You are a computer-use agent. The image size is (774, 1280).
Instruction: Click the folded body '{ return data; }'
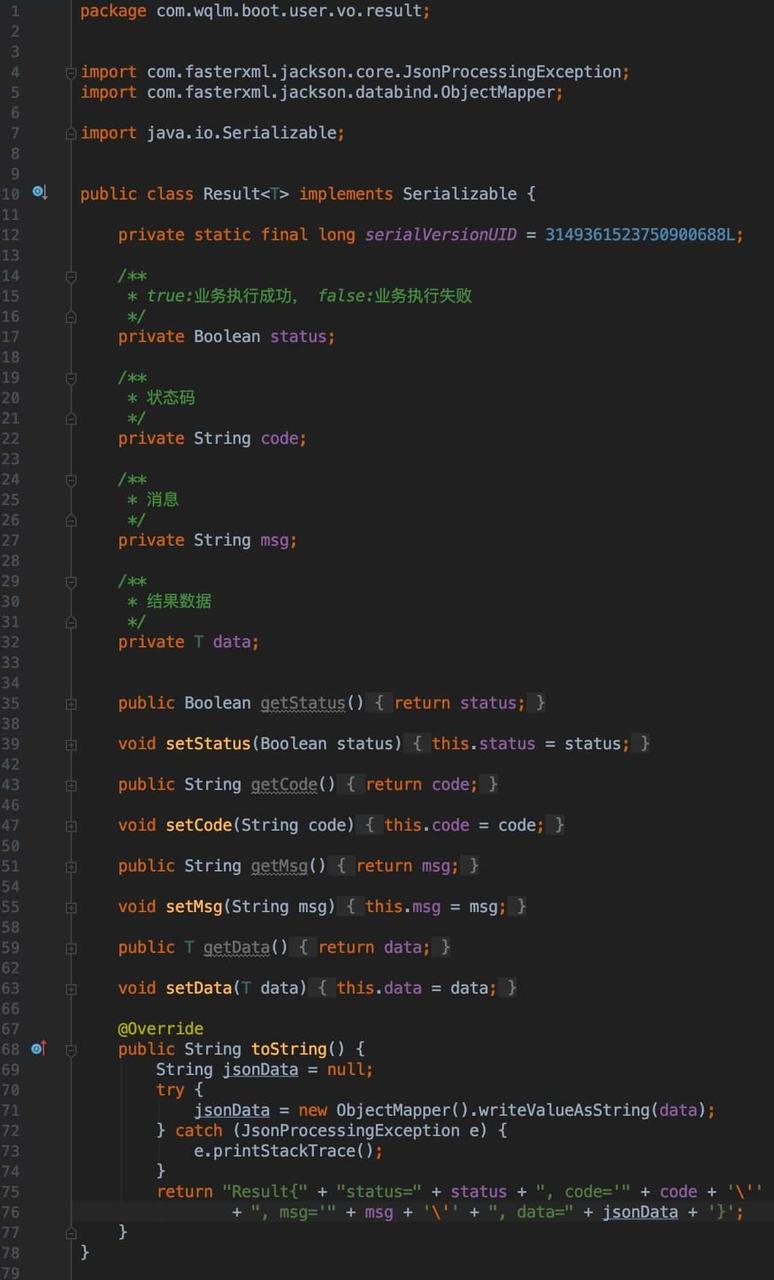(374, 947)
